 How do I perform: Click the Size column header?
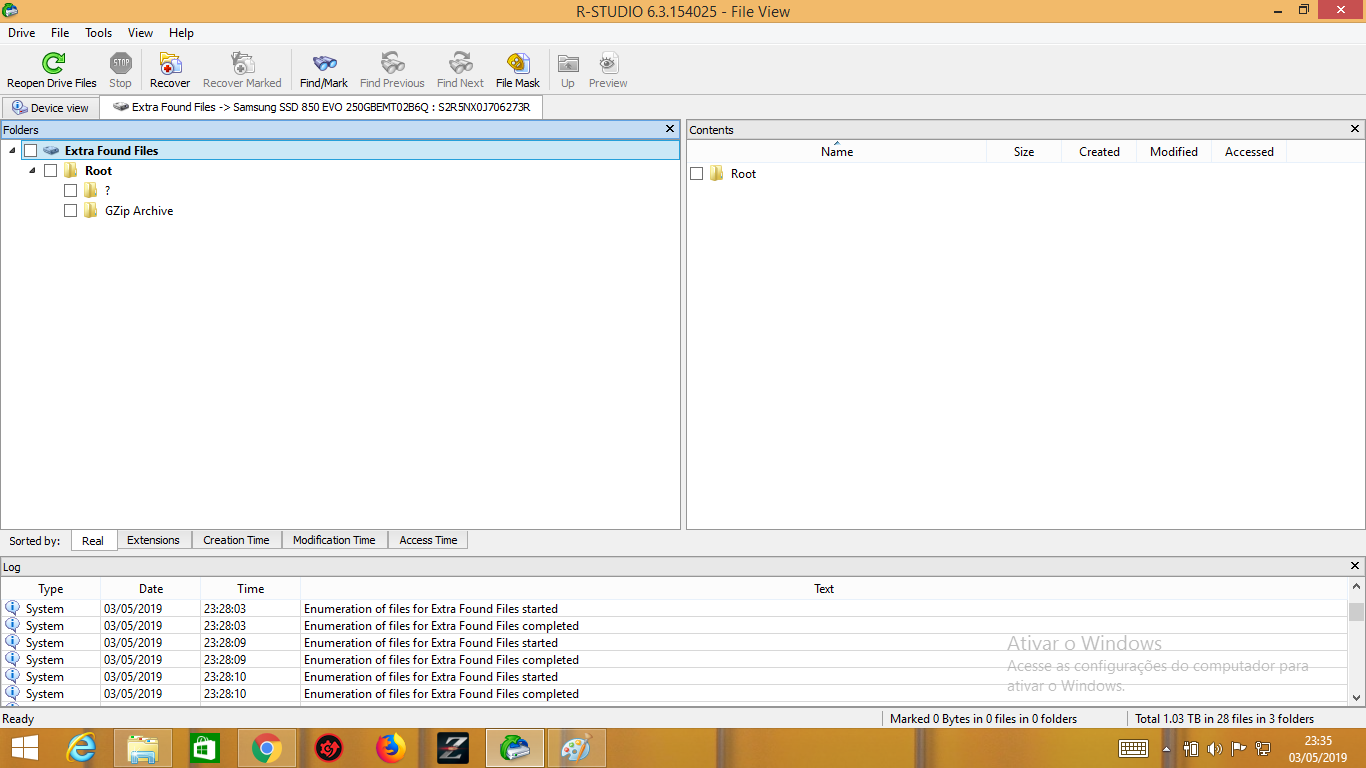tap(1024, 152)
